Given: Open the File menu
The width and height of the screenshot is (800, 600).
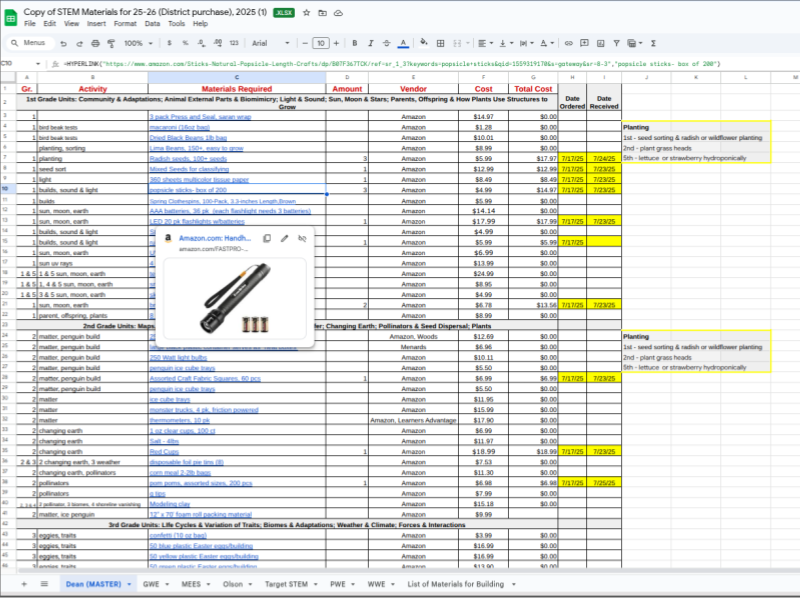Looking at the screenshot, I should 30,23.
